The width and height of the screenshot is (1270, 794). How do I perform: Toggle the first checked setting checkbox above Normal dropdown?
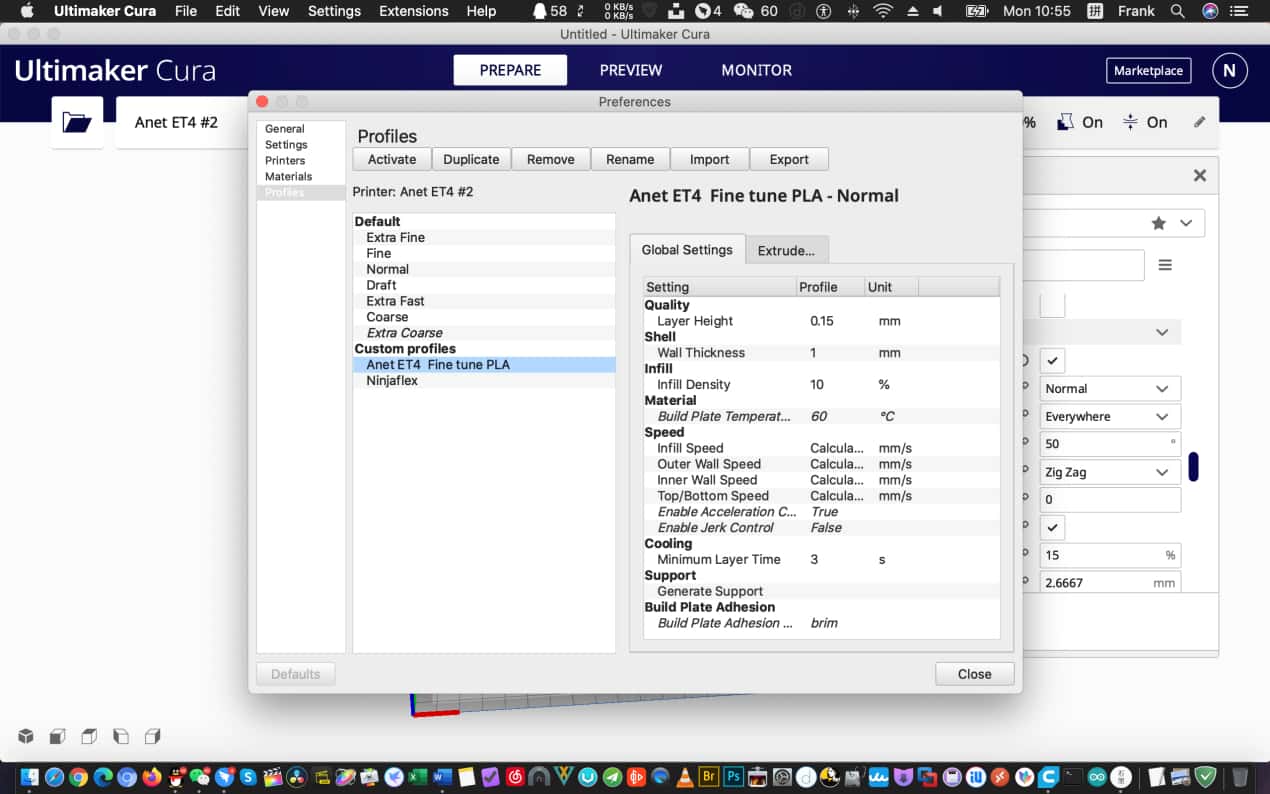[1052, 360]
